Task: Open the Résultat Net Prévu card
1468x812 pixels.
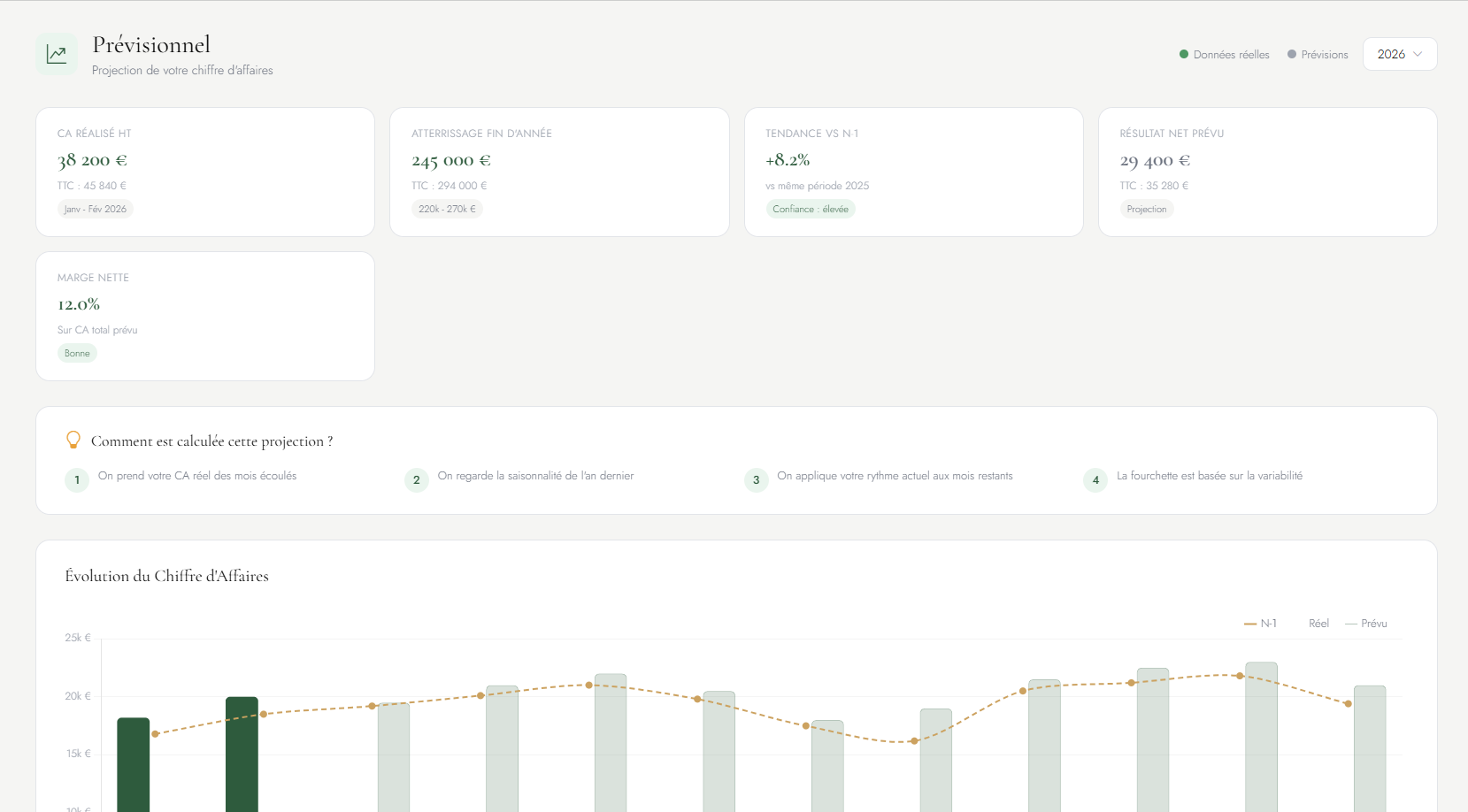Action: [1267, 172]
